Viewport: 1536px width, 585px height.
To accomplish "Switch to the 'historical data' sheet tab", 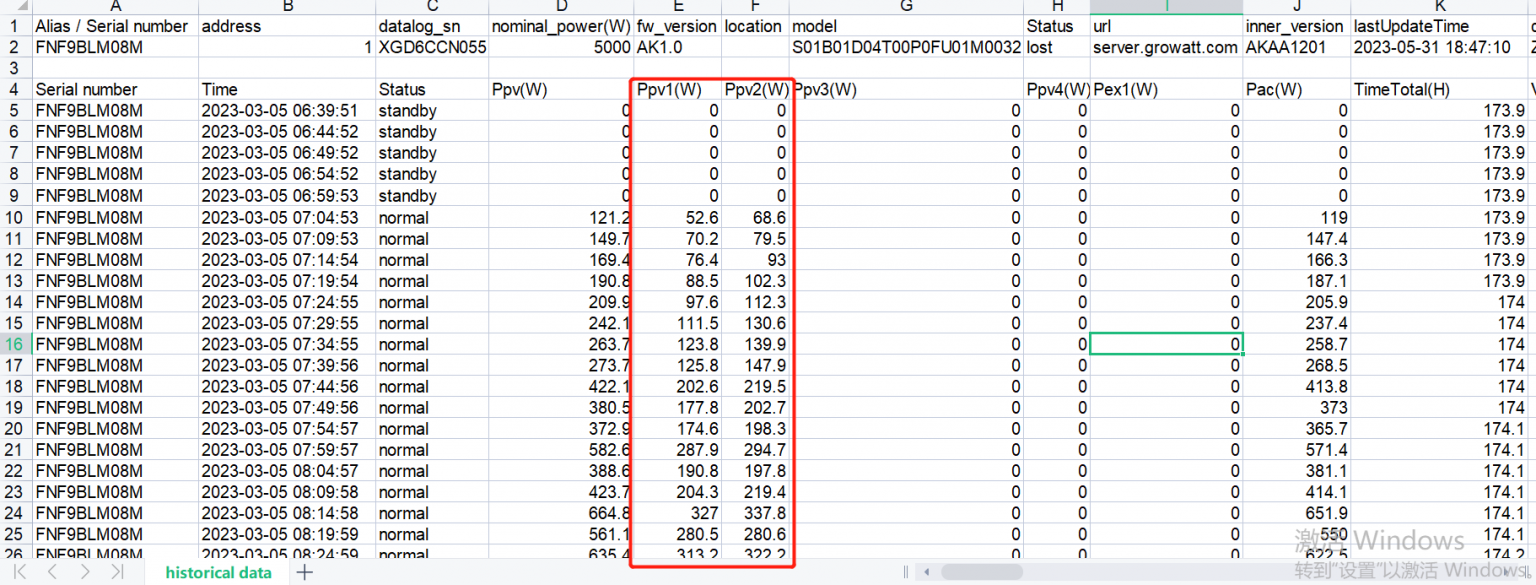I will pyautogui.click(x=218, y=572).
